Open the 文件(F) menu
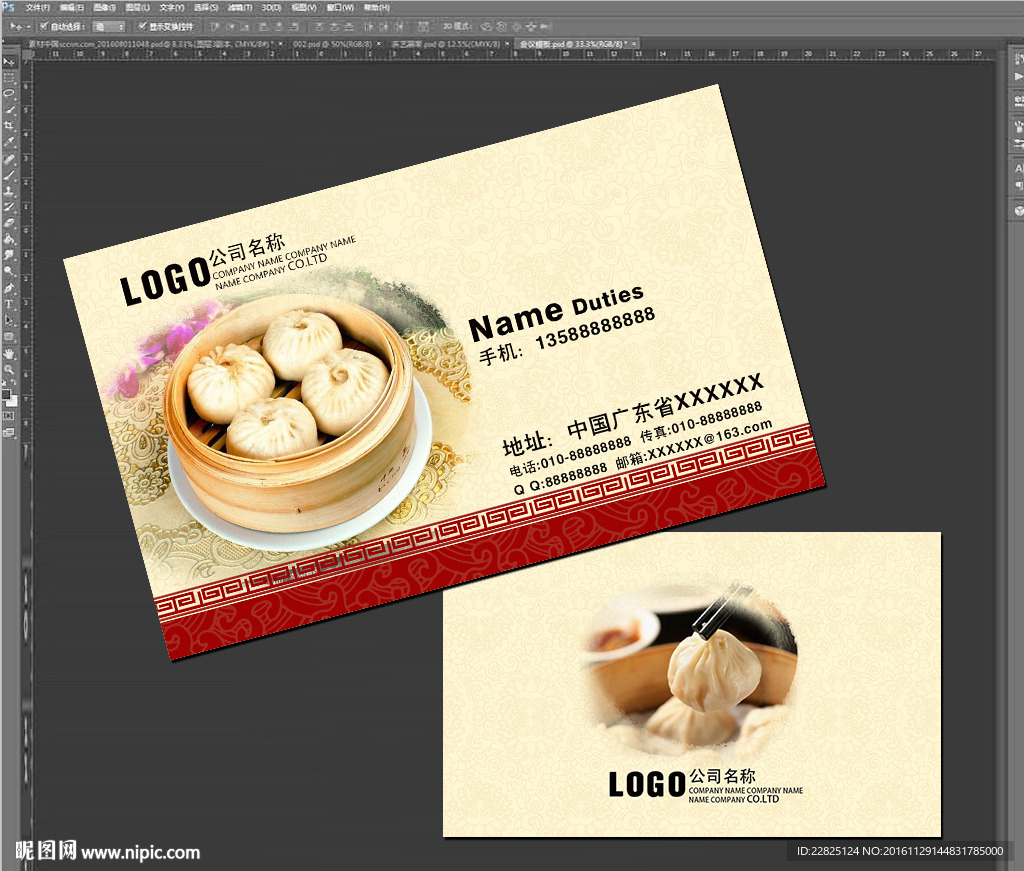The image size is (1024, 871). click(x=37, y=7)
